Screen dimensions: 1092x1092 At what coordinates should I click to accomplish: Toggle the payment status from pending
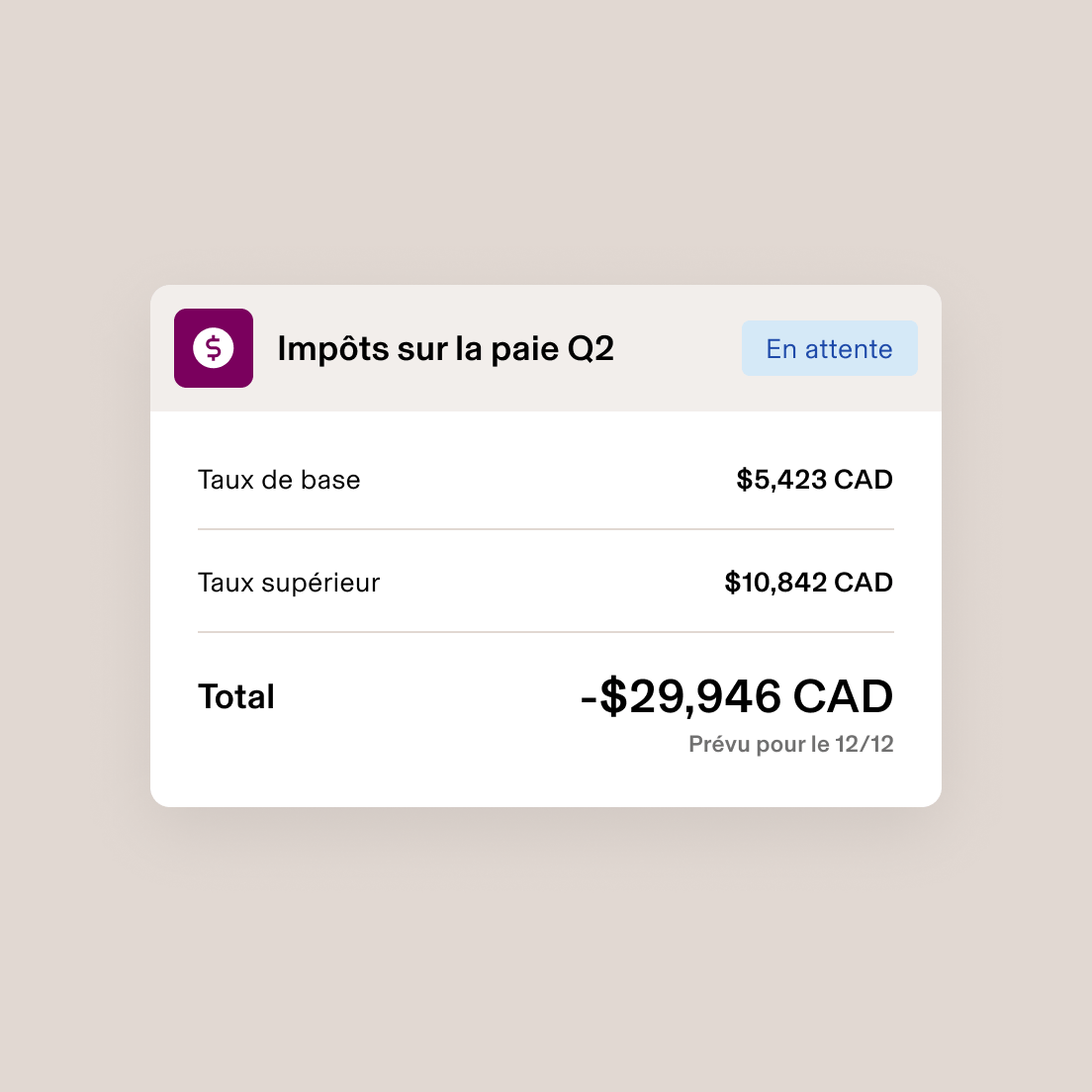click(x=829, y=348)
